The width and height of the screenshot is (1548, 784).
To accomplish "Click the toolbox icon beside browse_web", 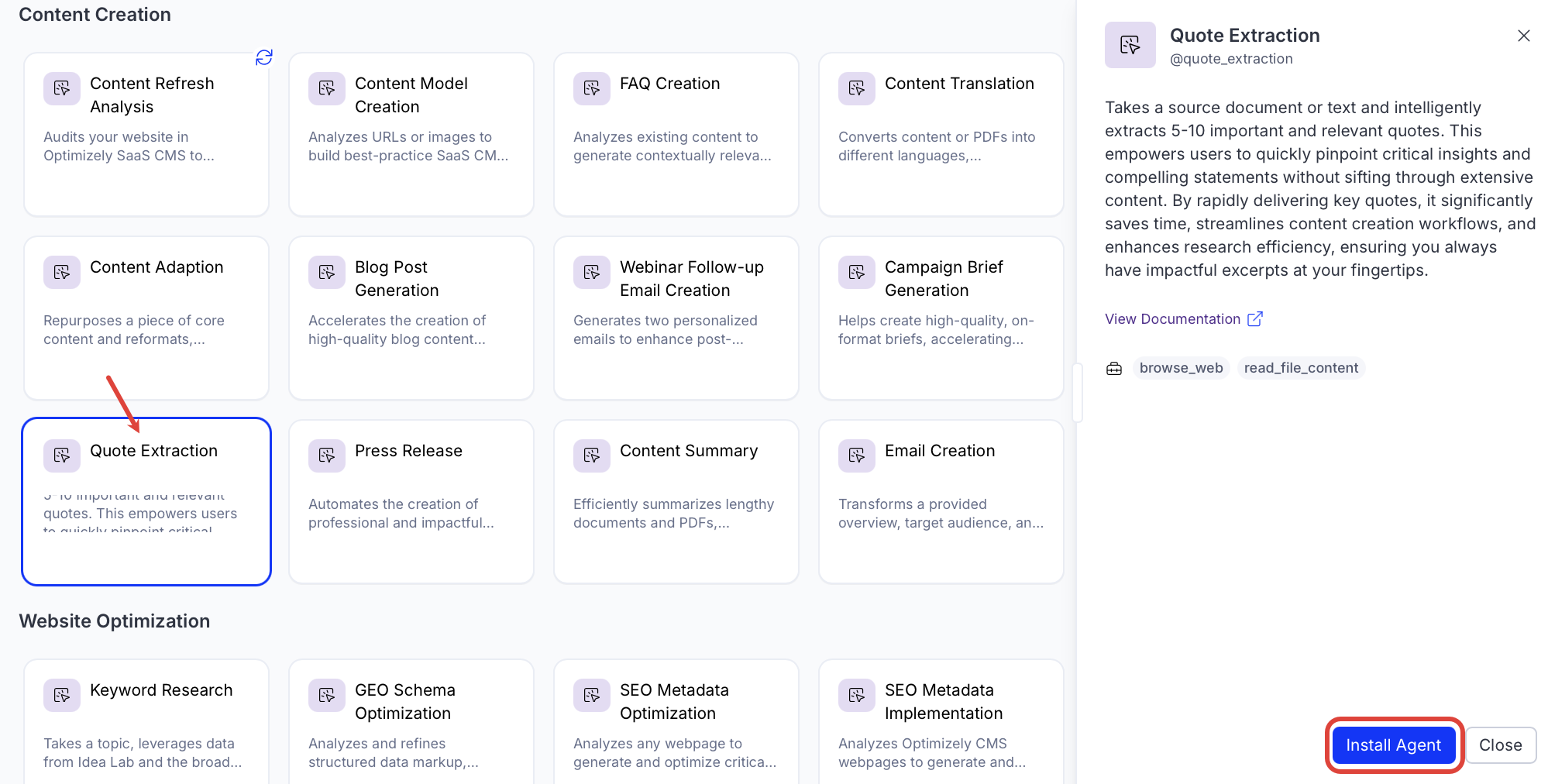I will coord(1114,369).
